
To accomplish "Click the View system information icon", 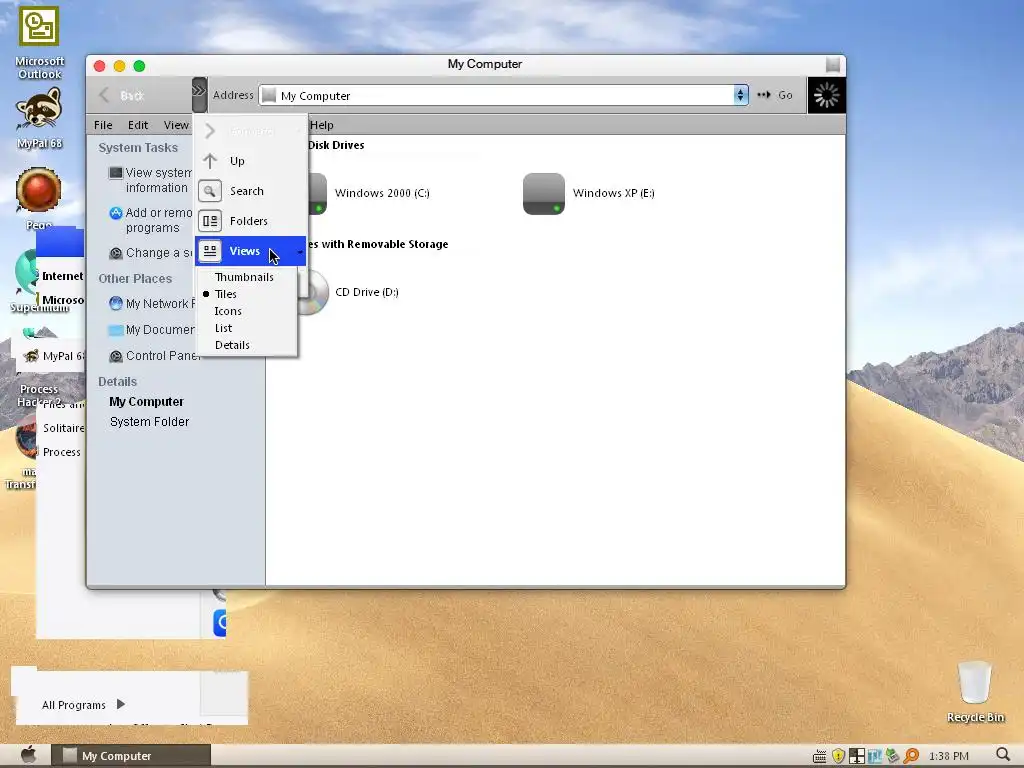I will (x=116, y=172).
